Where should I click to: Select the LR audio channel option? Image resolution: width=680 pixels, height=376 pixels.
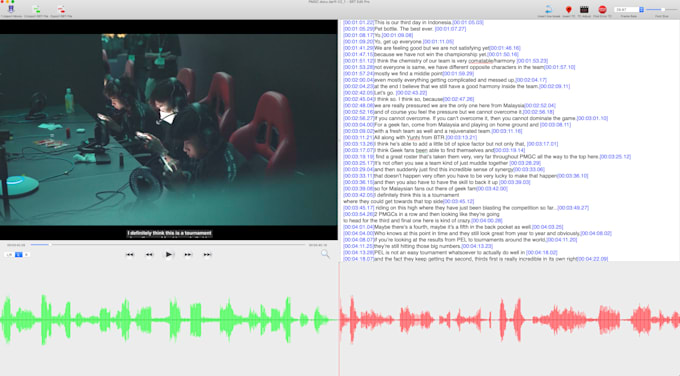pos(10,255)
